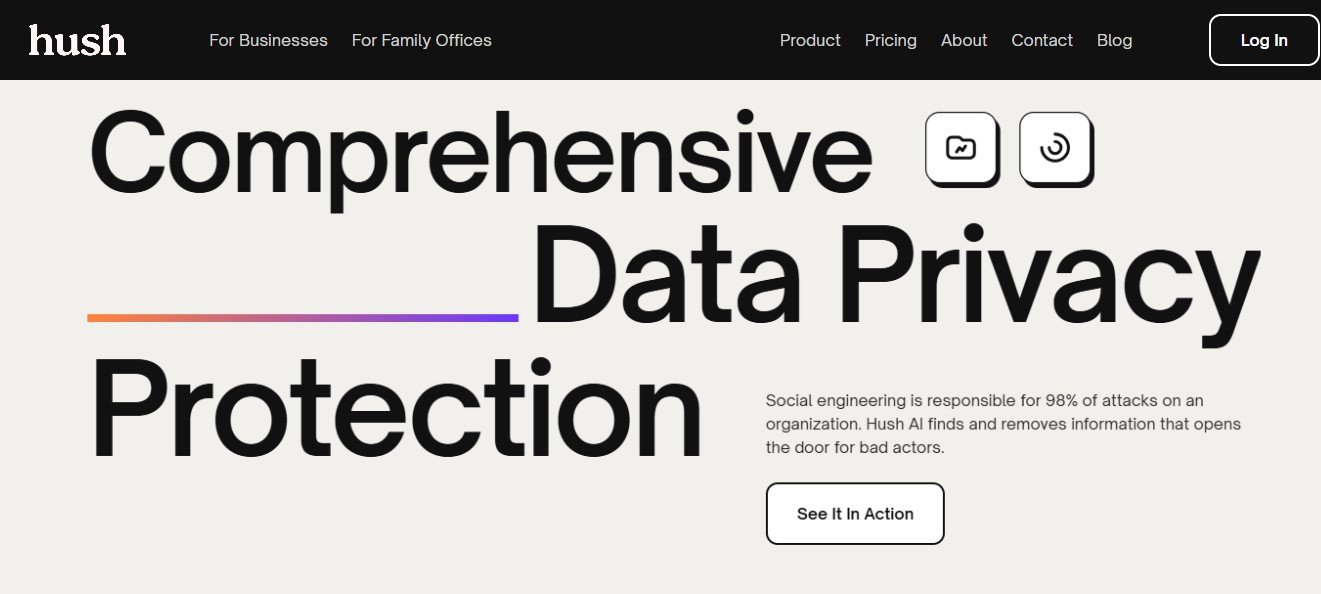The height and width of the screenshot is (594, 1321).
Task: Click the orange-to-purple gradient line
Action: [302, 318]
